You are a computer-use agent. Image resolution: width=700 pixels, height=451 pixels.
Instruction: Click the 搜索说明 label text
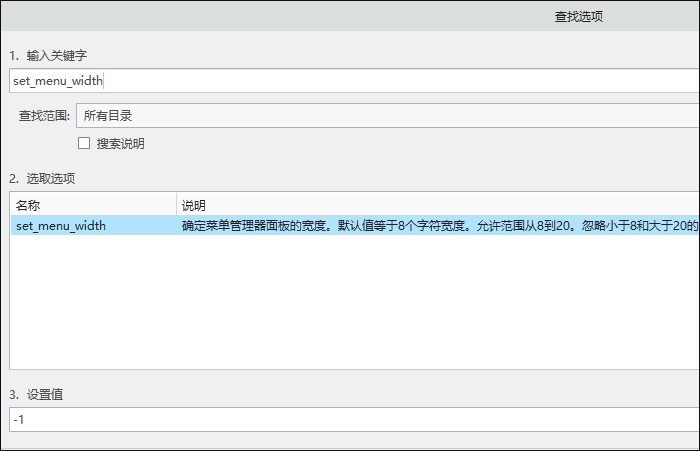pos(121,143)
